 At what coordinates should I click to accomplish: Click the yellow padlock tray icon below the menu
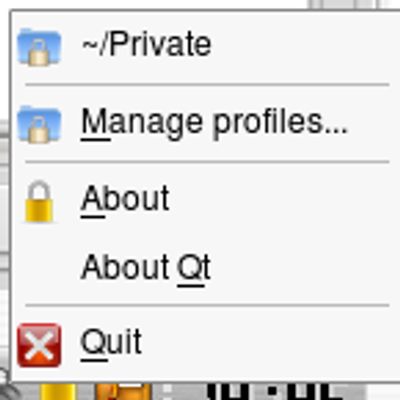58,391
